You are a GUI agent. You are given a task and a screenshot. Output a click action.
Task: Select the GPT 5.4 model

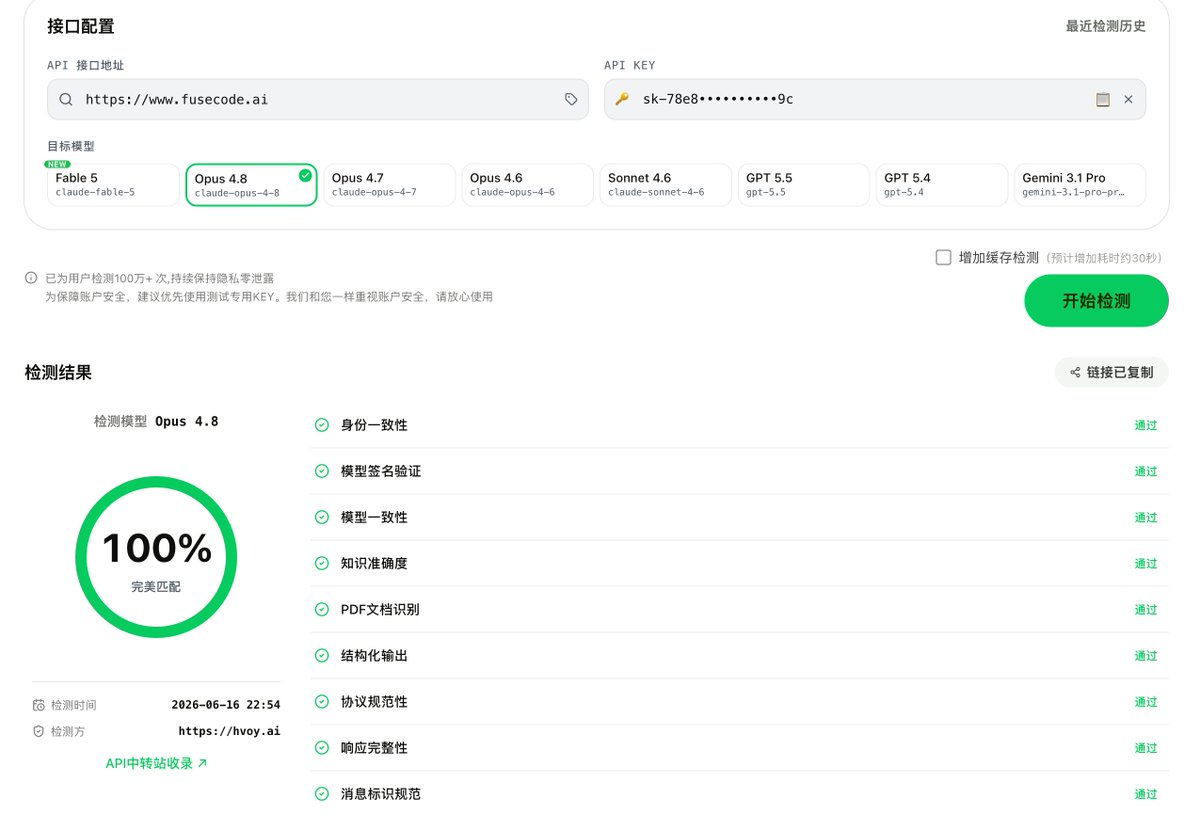click(941, 185)
